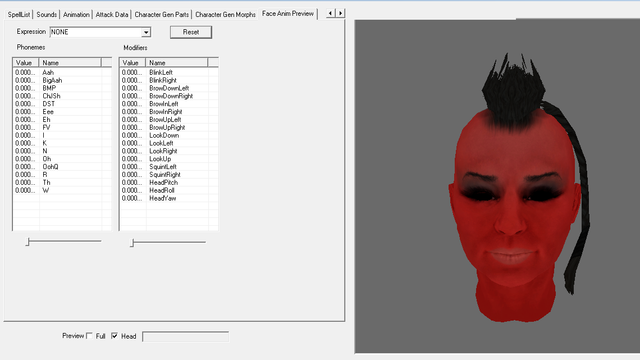
Task: Select the HeadYaw modifier row
Action: [169, 198]
